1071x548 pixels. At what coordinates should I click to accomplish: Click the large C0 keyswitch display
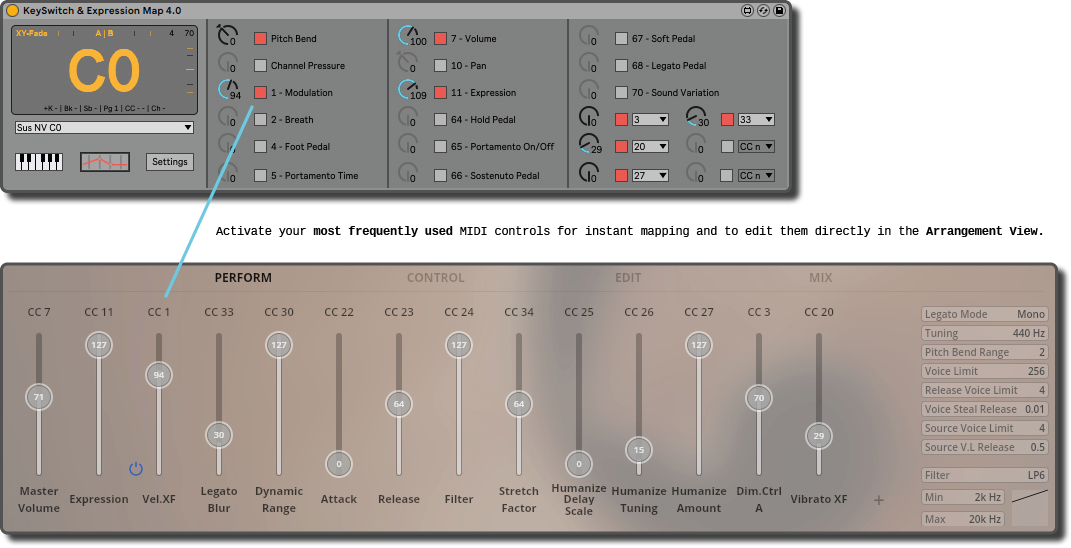(x=105, y=70)
